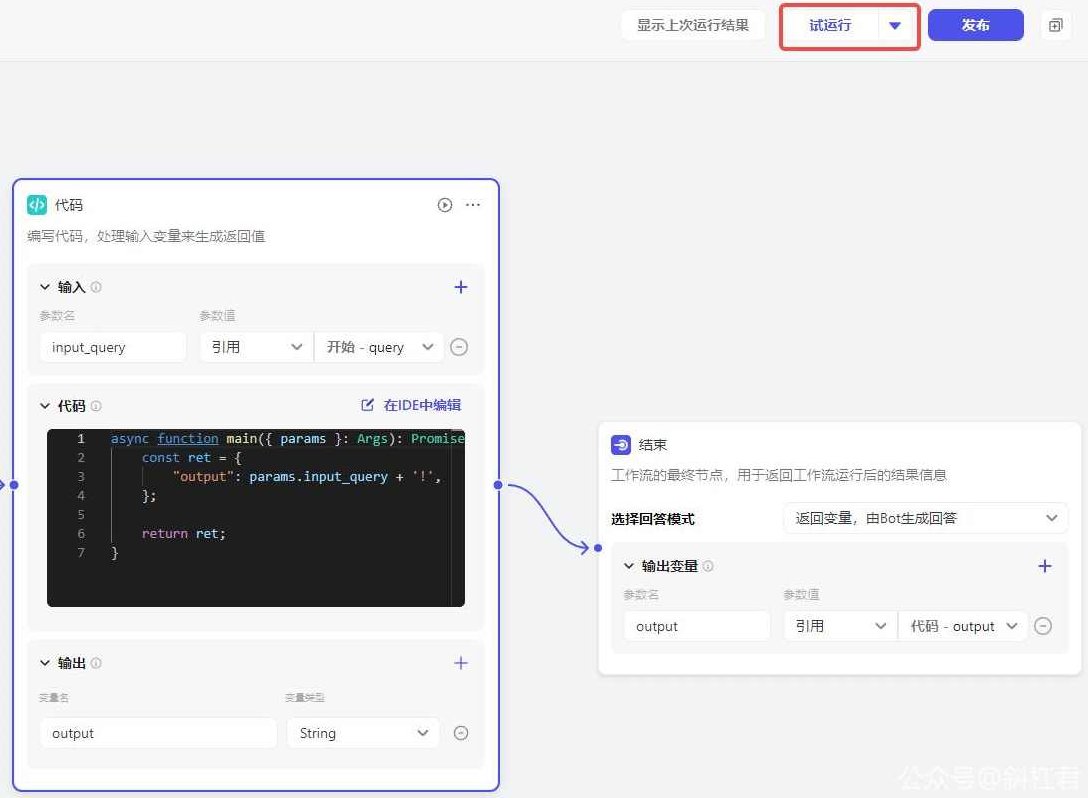
Task: Click the code node's </> icon
Action: (x=37, y=205)
